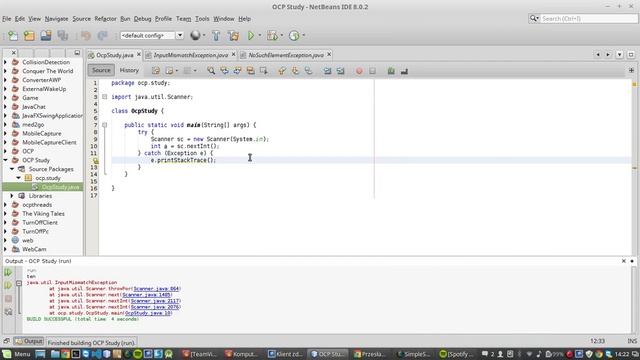This screenshot has height=360, width=640.
Task: Run the project with green play icon
Action: (x=251, y=36)
